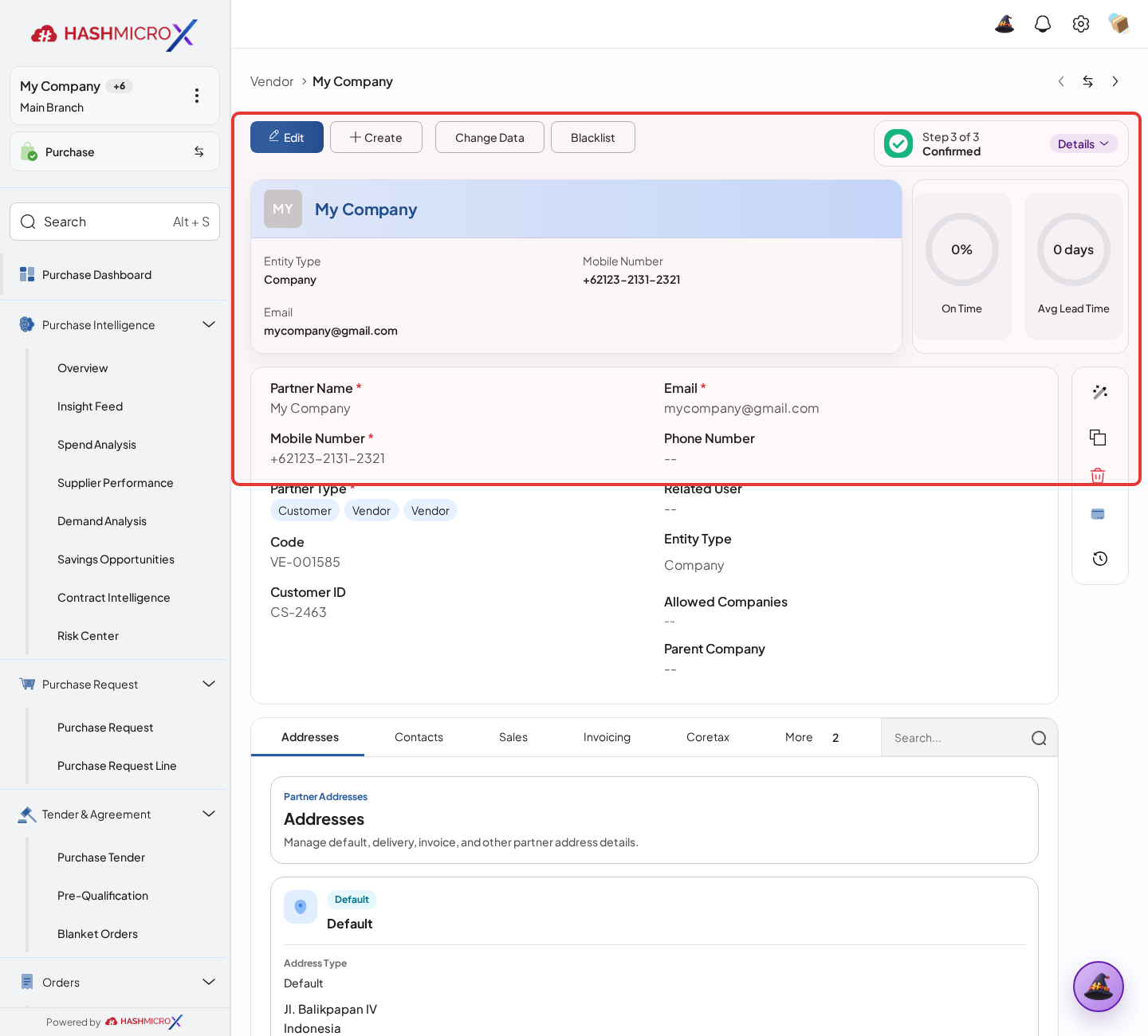Open Supplier Performance menu item
The image size is (1148, 1036).
point(115,483)
